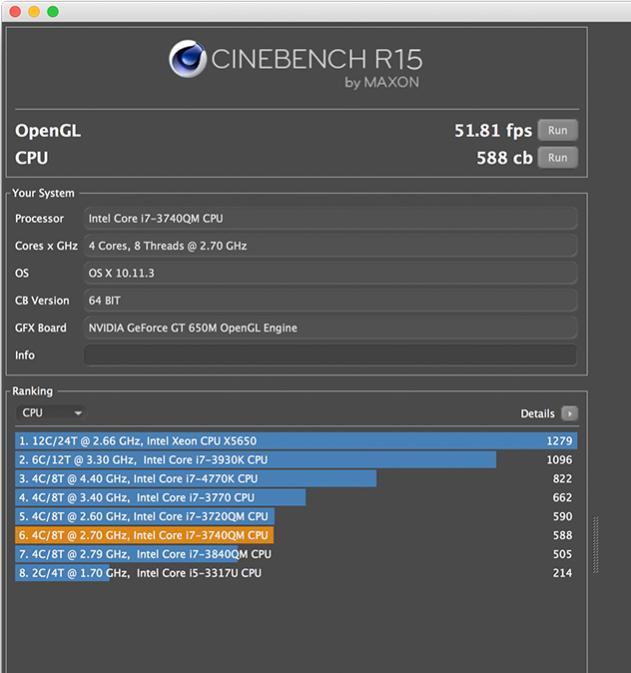631x673 pixels.
Task: Run the CPU benchmark
Action: pyautogui.click(x=557, y=157)
